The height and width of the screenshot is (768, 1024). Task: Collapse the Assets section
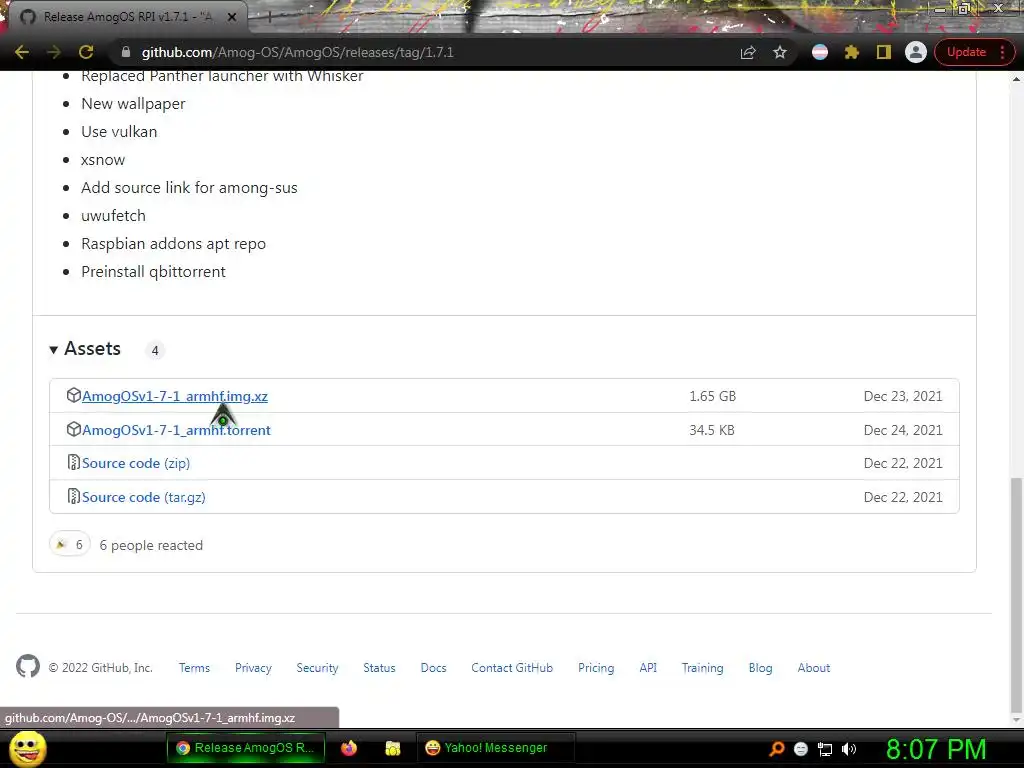[86, 349]
